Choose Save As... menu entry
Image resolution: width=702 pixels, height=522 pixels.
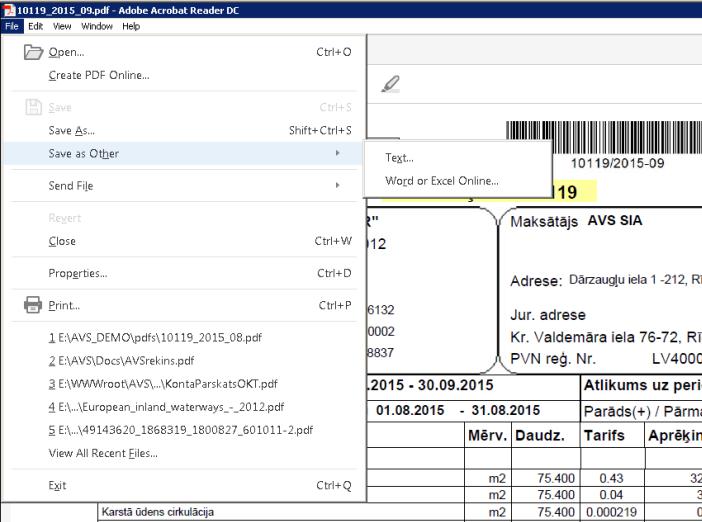pos(184,130)
